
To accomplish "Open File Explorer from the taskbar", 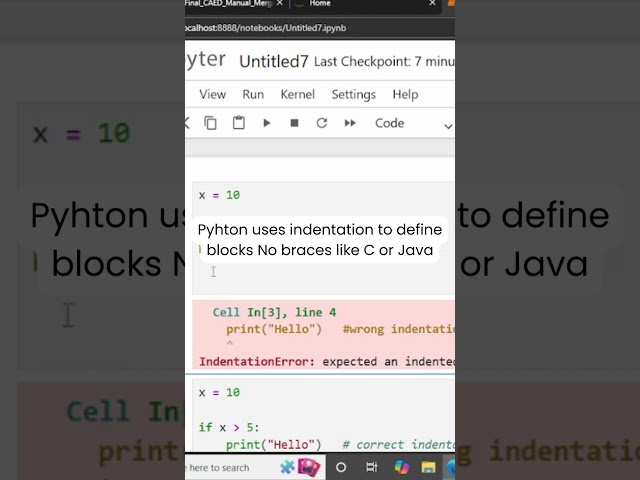I will (x=428, y=467).
